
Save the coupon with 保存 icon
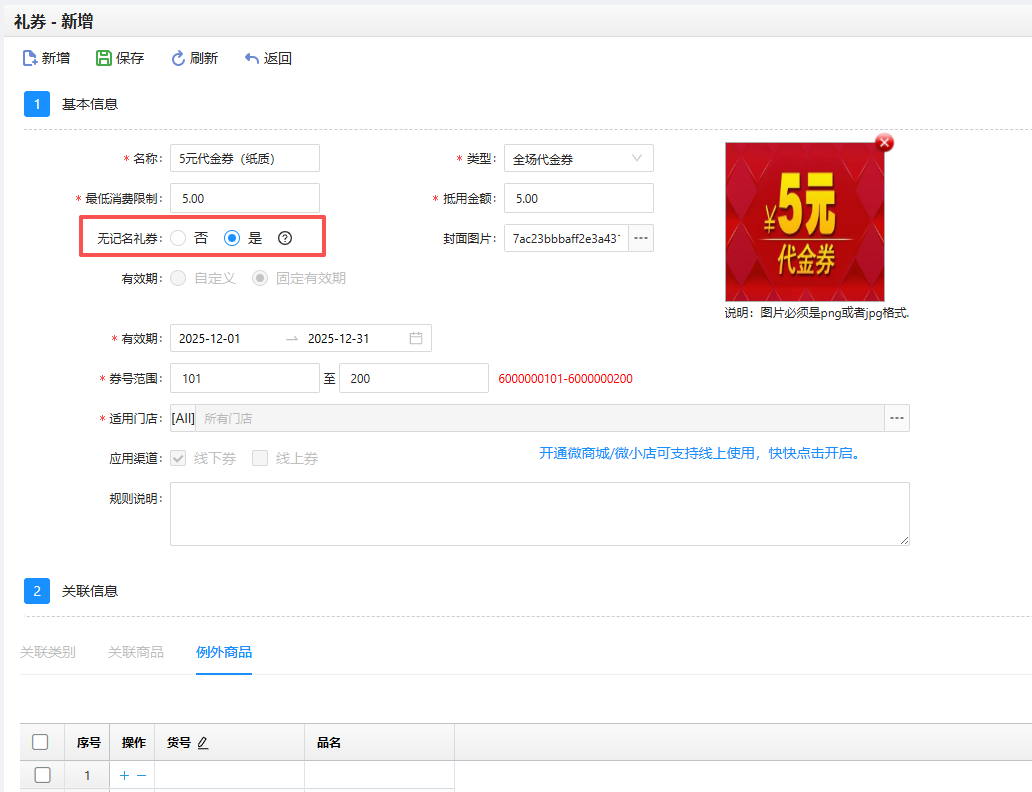(104, 59)
